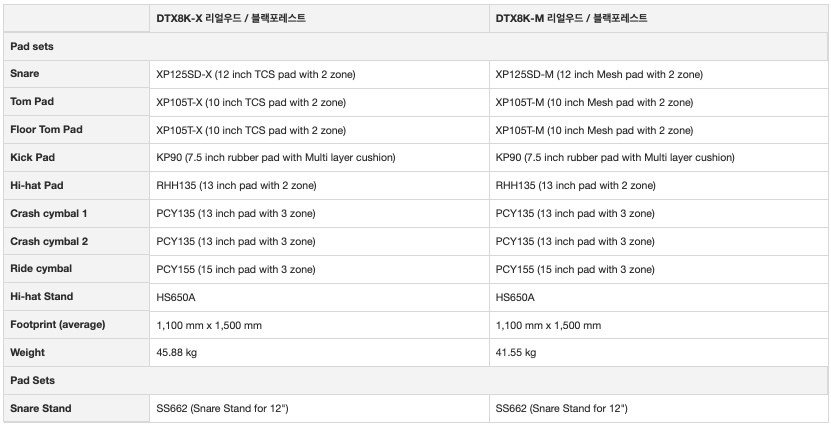Select the first Pad sets section row
Screen dimensions: 831x426
coord(33,46)
